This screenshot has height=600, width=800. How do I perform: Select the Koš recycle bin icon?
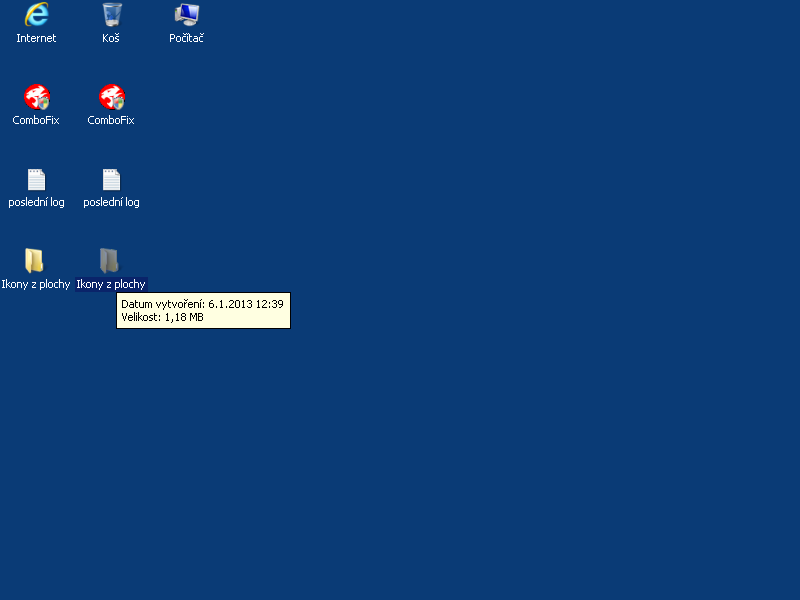tap(111, 15)
